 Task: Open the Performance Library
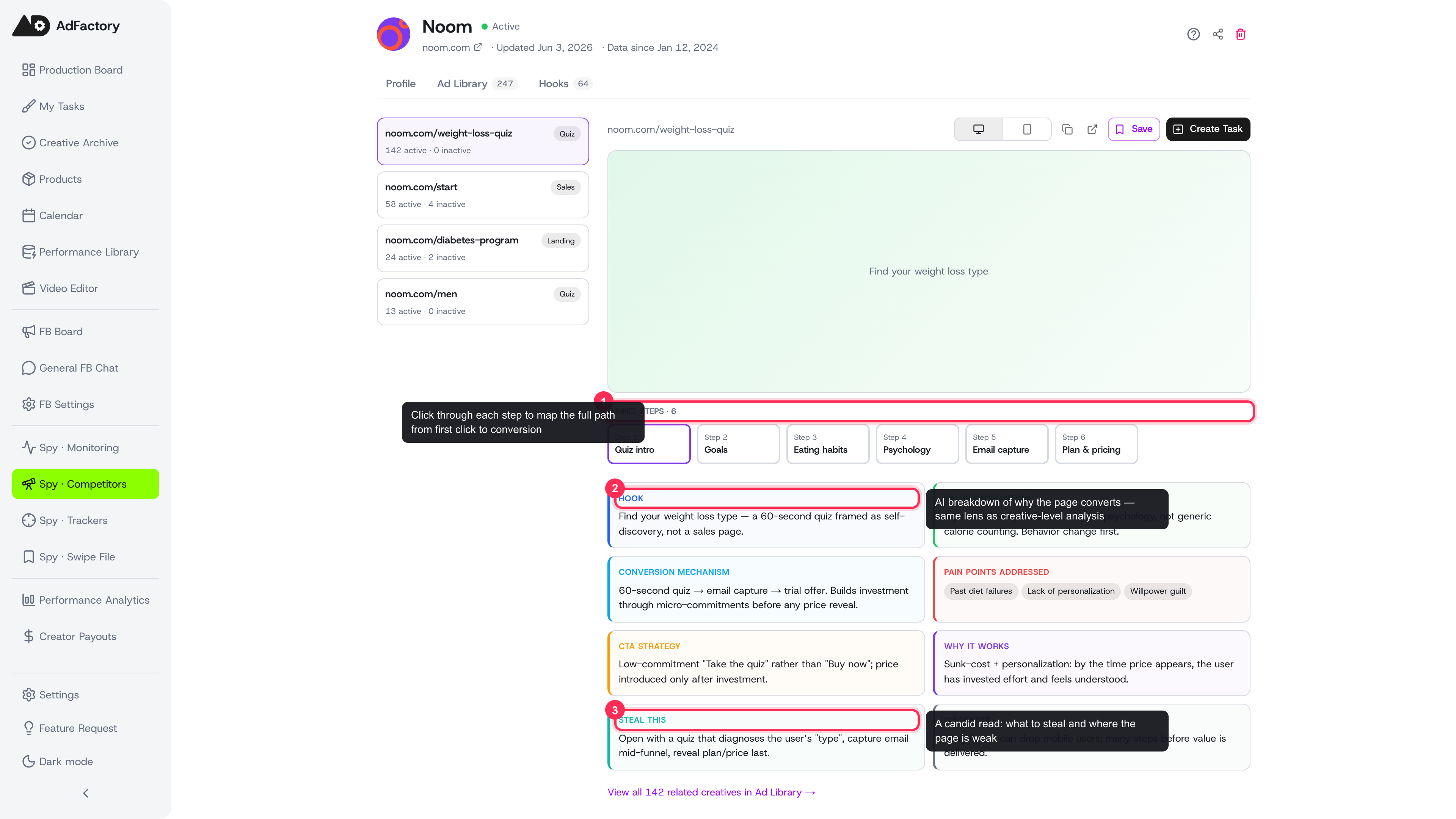85,252
